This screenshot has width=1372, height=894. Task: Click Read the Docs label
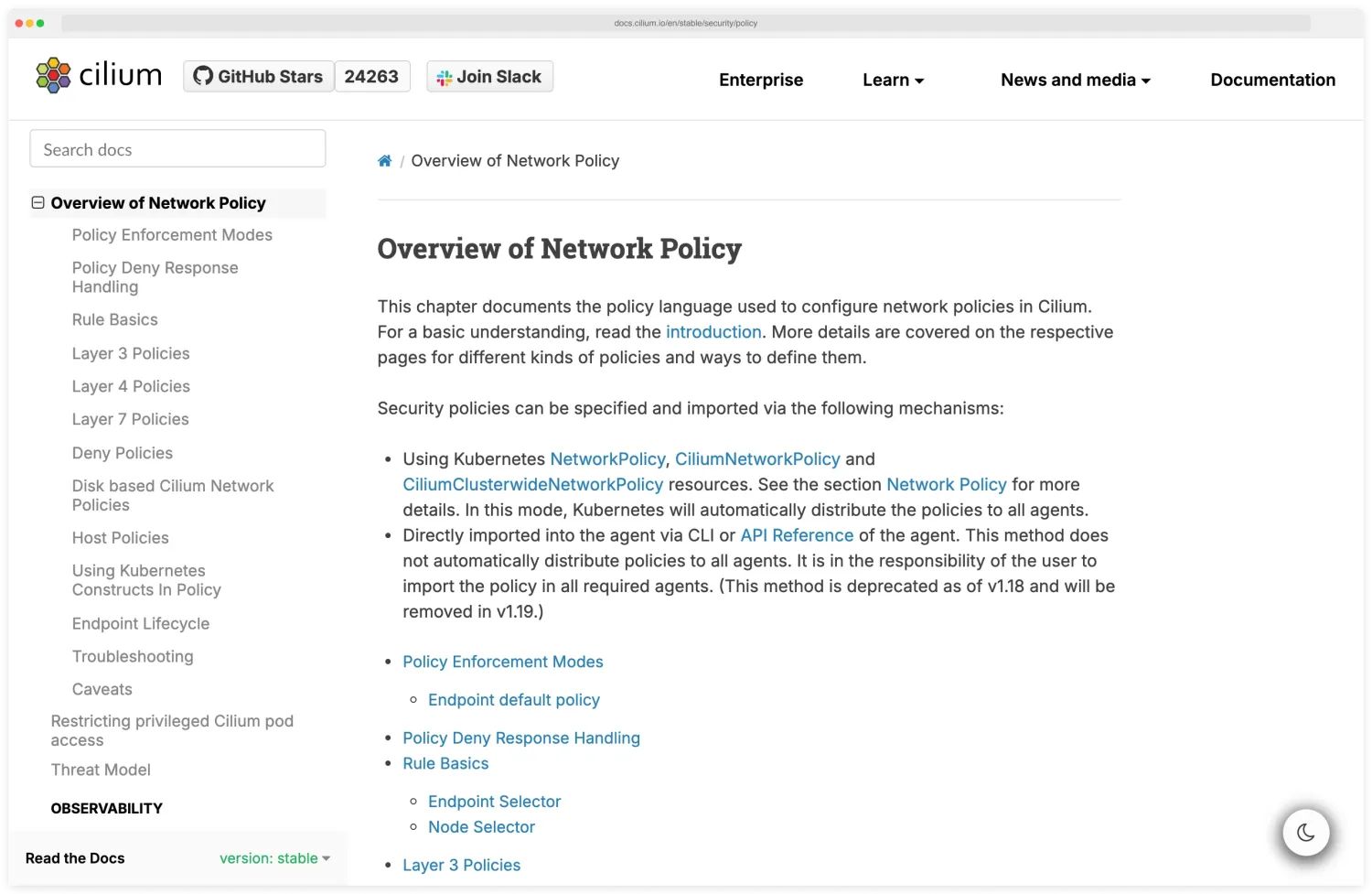coord(75,858)
